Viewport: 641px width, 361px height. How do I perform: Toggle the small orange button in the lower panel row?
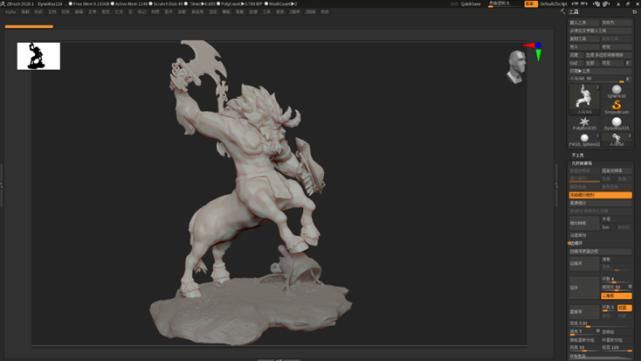(624, 307)
